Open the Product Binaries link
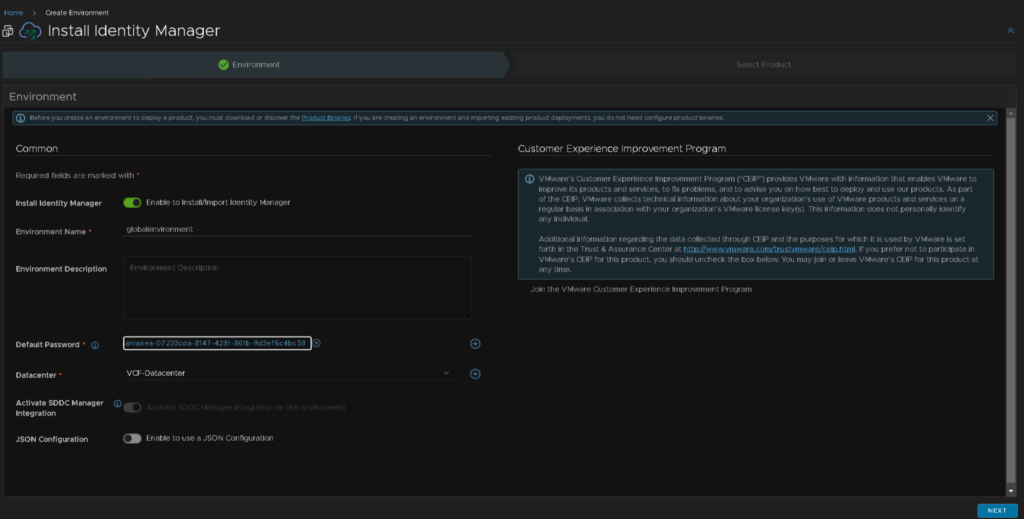The height and width of the screenshot is (519, 1024). pyautogui.click(x=326, y=118)
